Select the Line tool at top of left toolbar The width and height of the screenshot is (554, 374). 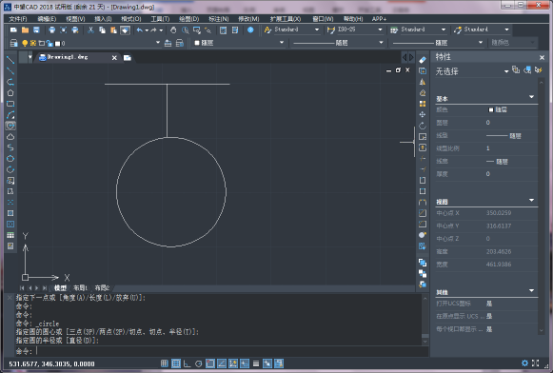(x=11, y=60)
